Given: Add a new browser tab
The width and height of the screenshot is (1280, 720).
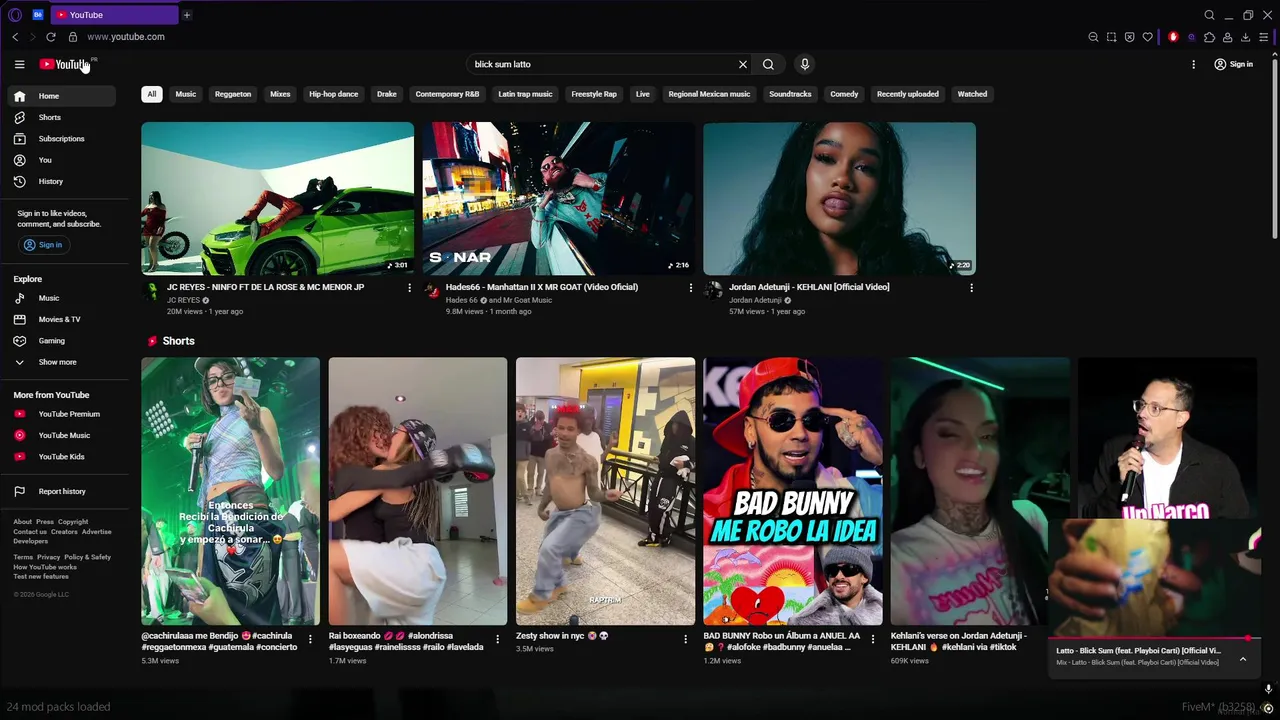Looking at the screenshot, I should 186,15.
